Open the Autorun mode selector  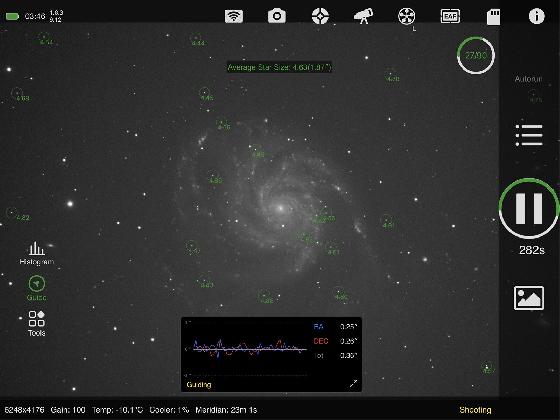(x=528, y=79)
